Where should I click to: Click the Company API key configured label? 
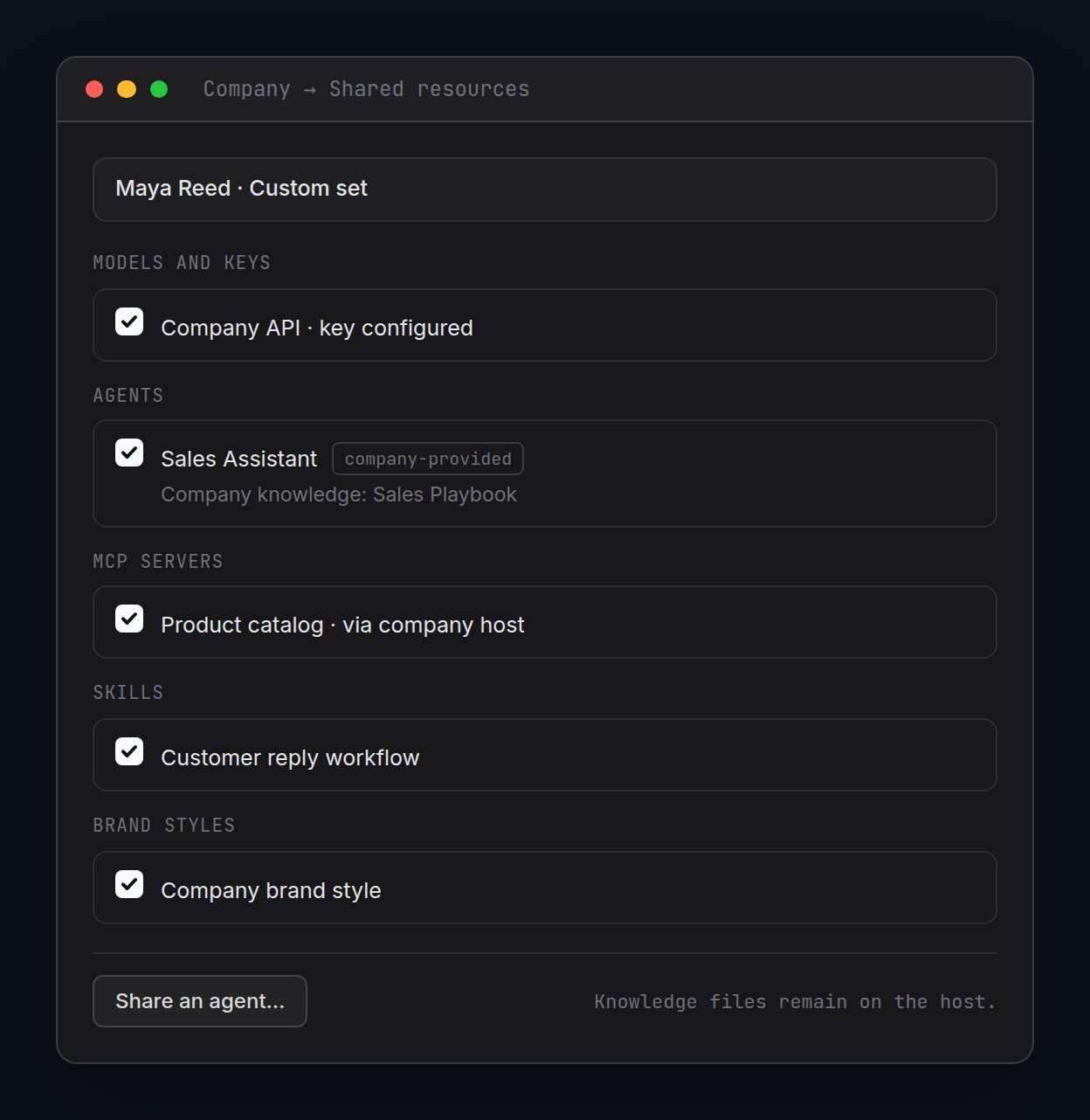(317, 328)
